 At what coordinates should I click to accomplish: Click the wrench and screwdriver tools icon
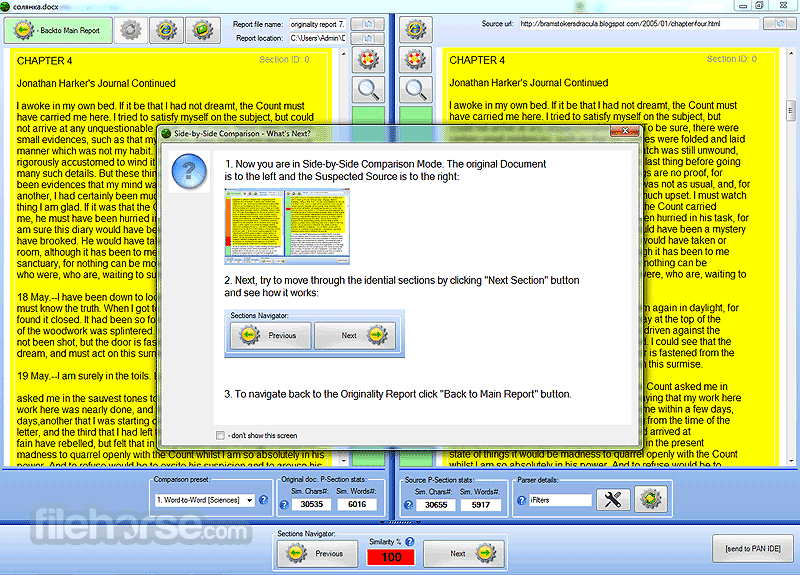tap(613, 499)
